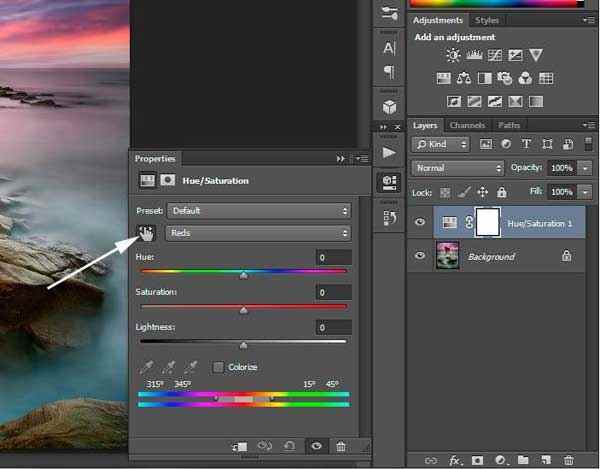The height and width of the screenshot is (469, 600).
Task: Switch to the Channels tab
Action: click(467, 125)
